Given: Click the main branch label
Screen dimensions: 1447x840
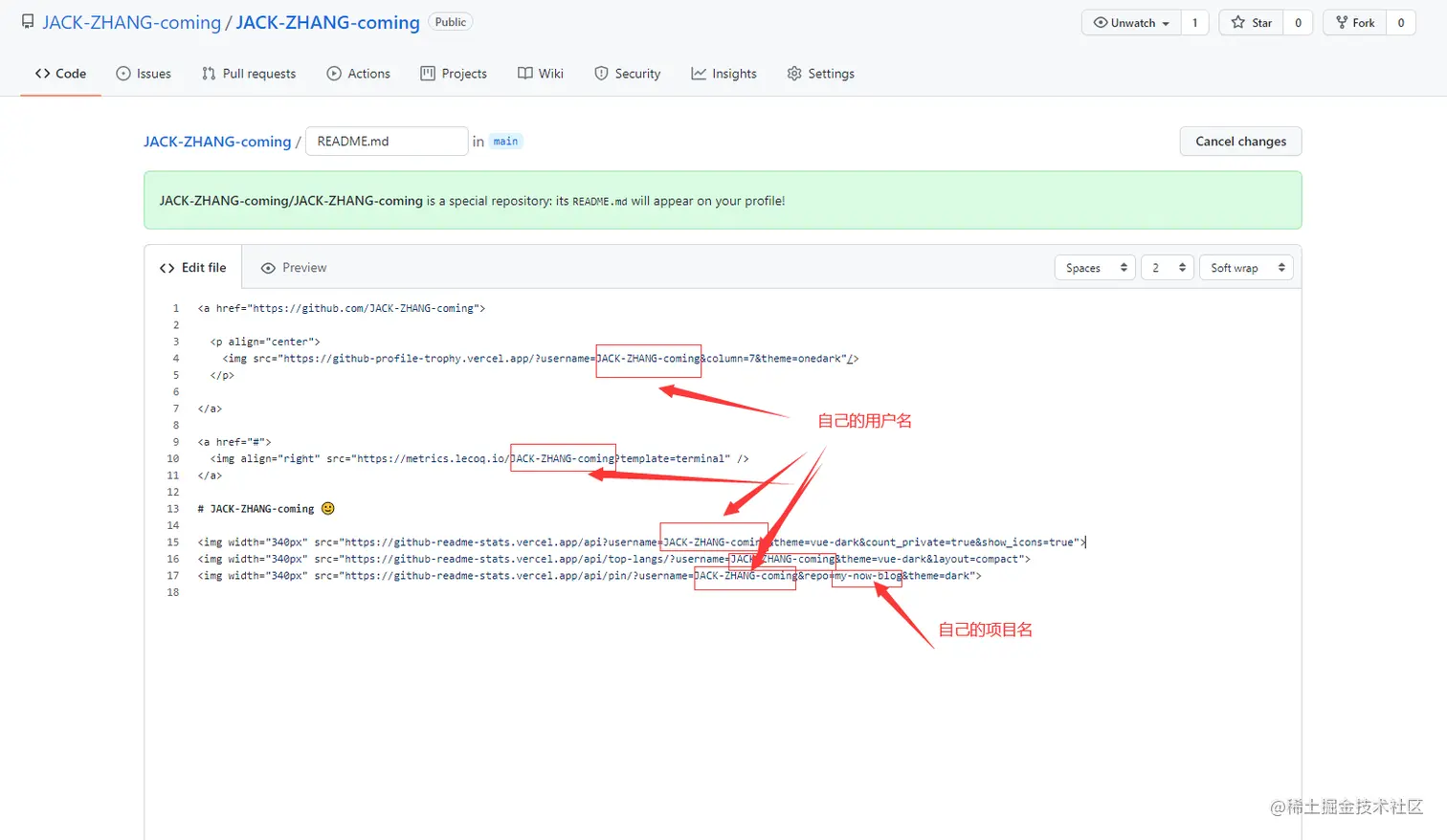Looking at the screenshot, I should click(505, 142).
